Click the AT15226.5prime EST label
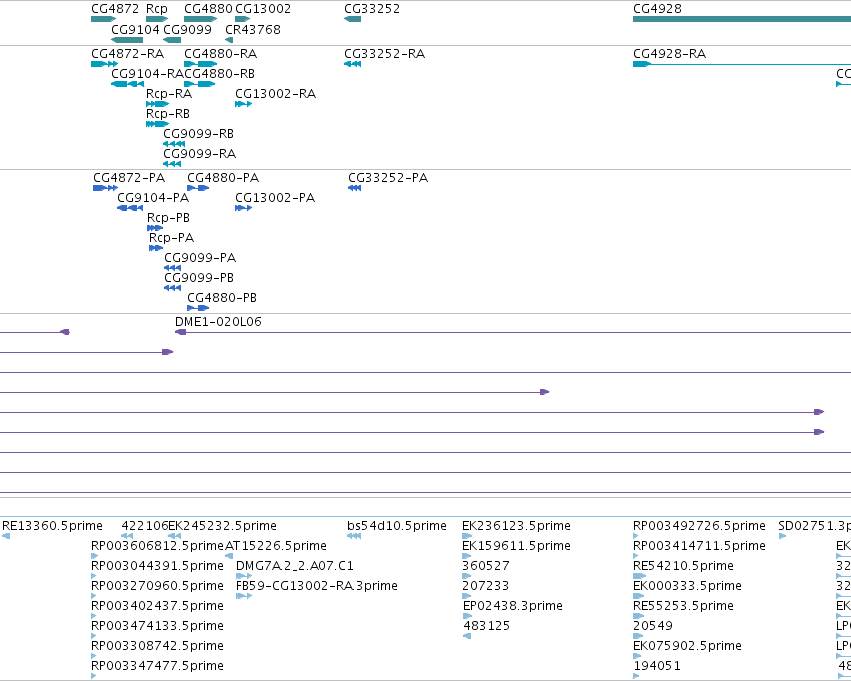The width and height of the screenshot is (851, 681). point(276,546)
